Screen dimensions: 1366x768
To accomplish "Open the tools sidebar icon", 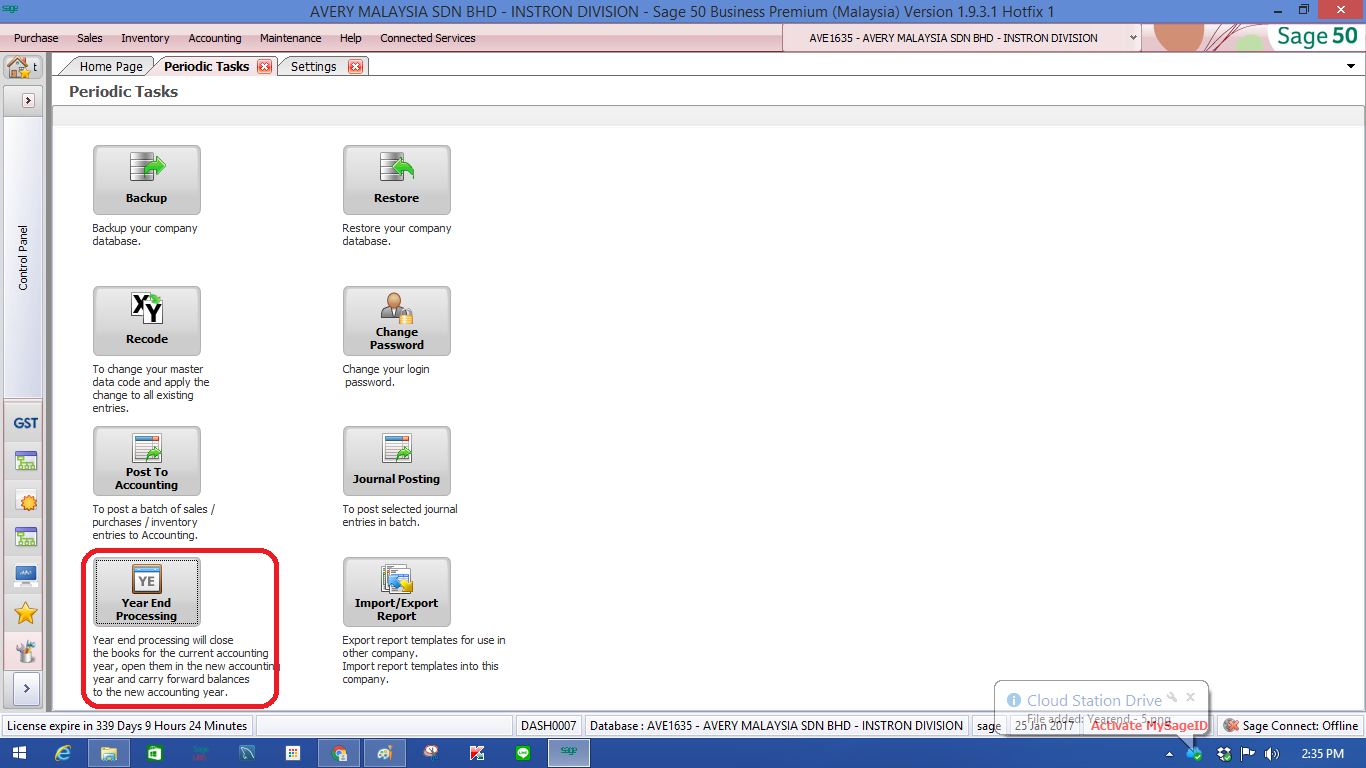I will [25, 651].
